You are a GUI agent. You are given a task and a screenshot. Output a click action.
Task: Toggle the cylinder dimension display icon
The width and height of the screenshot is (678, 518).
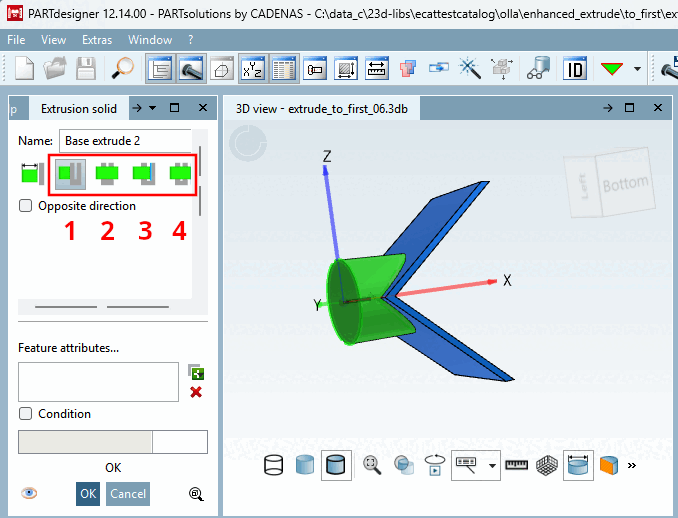point(578,465)
